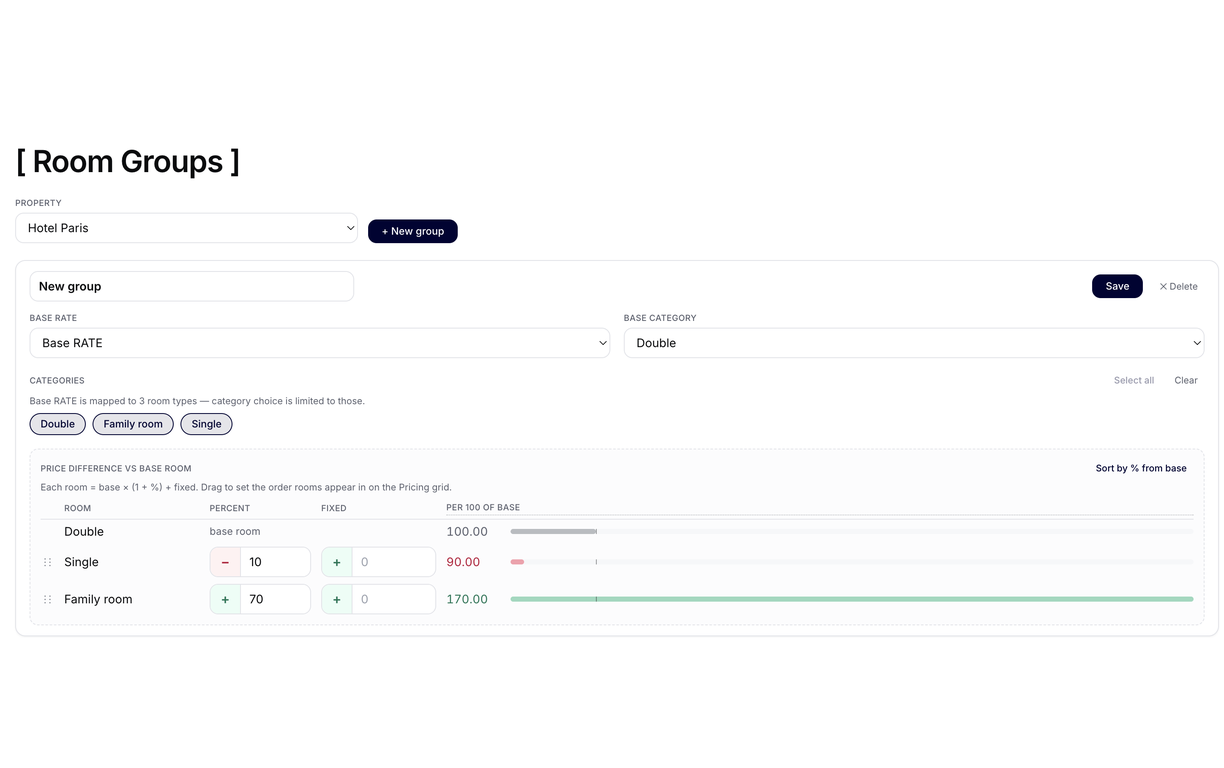Screen dimensions: 1224x768
Task: Click the PERCENT column header
Action: [x=230, y=508]
